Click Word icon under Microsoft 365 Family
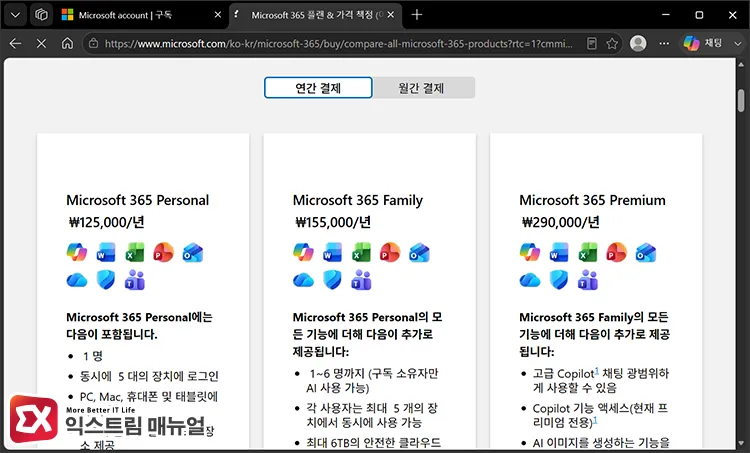 pyautogui.click(x=332, y=252)
